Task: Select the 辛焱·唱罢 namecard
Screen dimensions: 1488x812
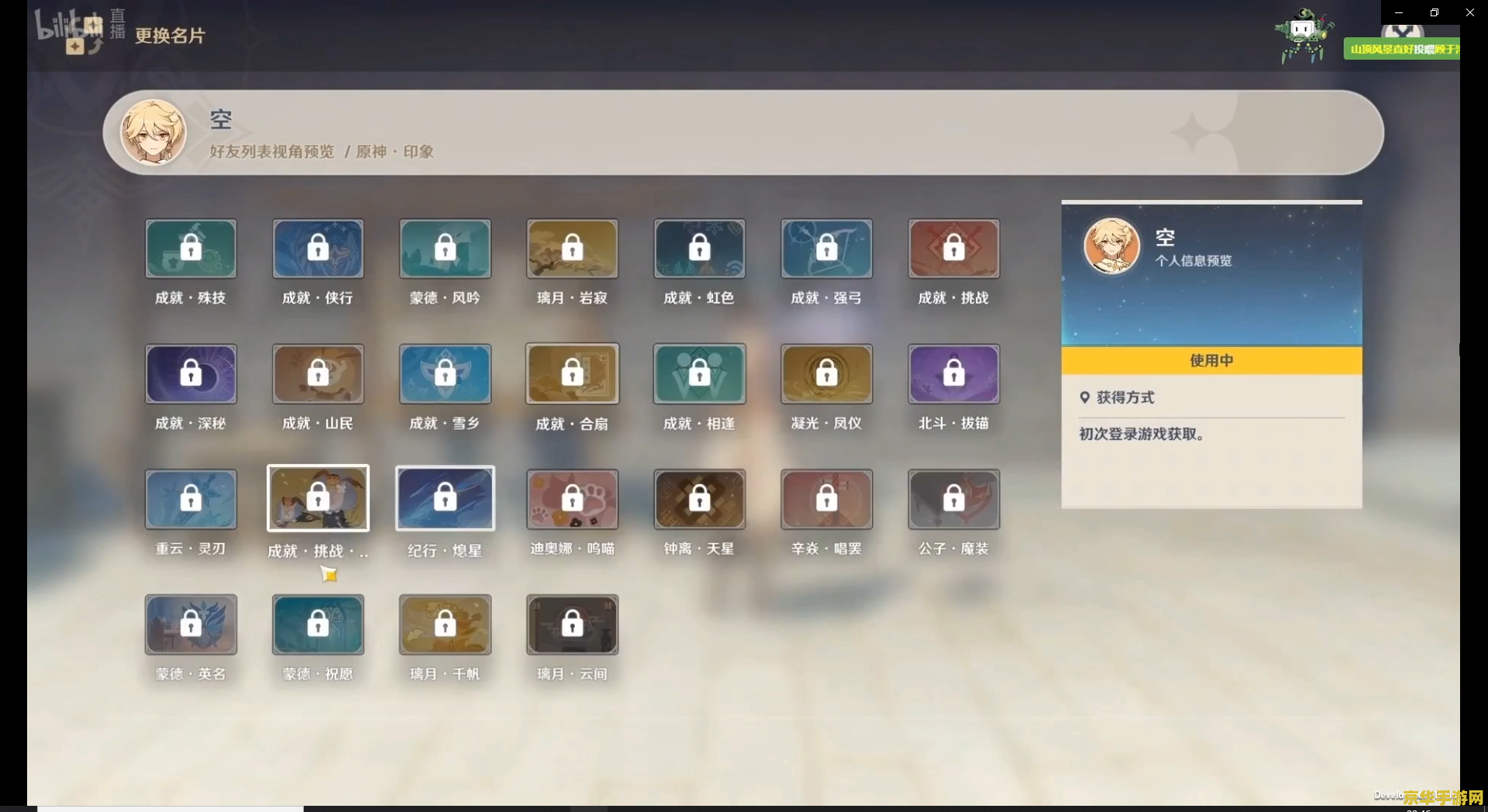Action: coord(826,500)
